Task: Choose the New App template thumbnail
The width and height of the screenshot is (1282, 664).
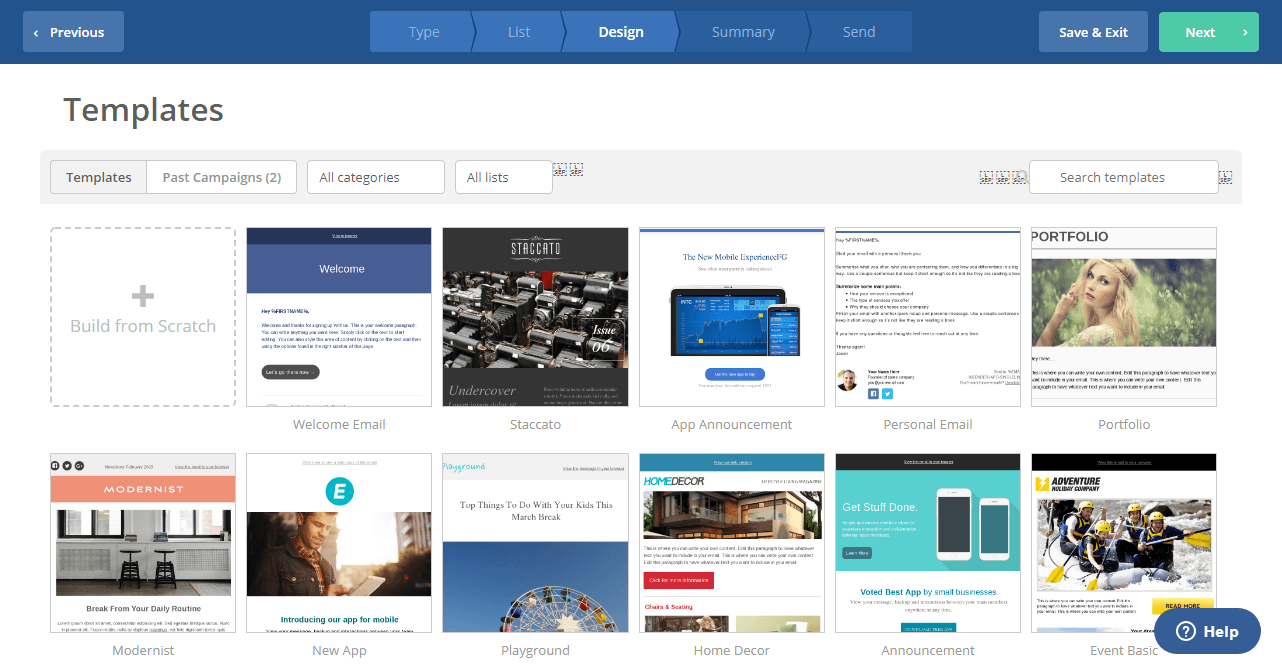Action: pyautogui.click(x=339, y=543)
